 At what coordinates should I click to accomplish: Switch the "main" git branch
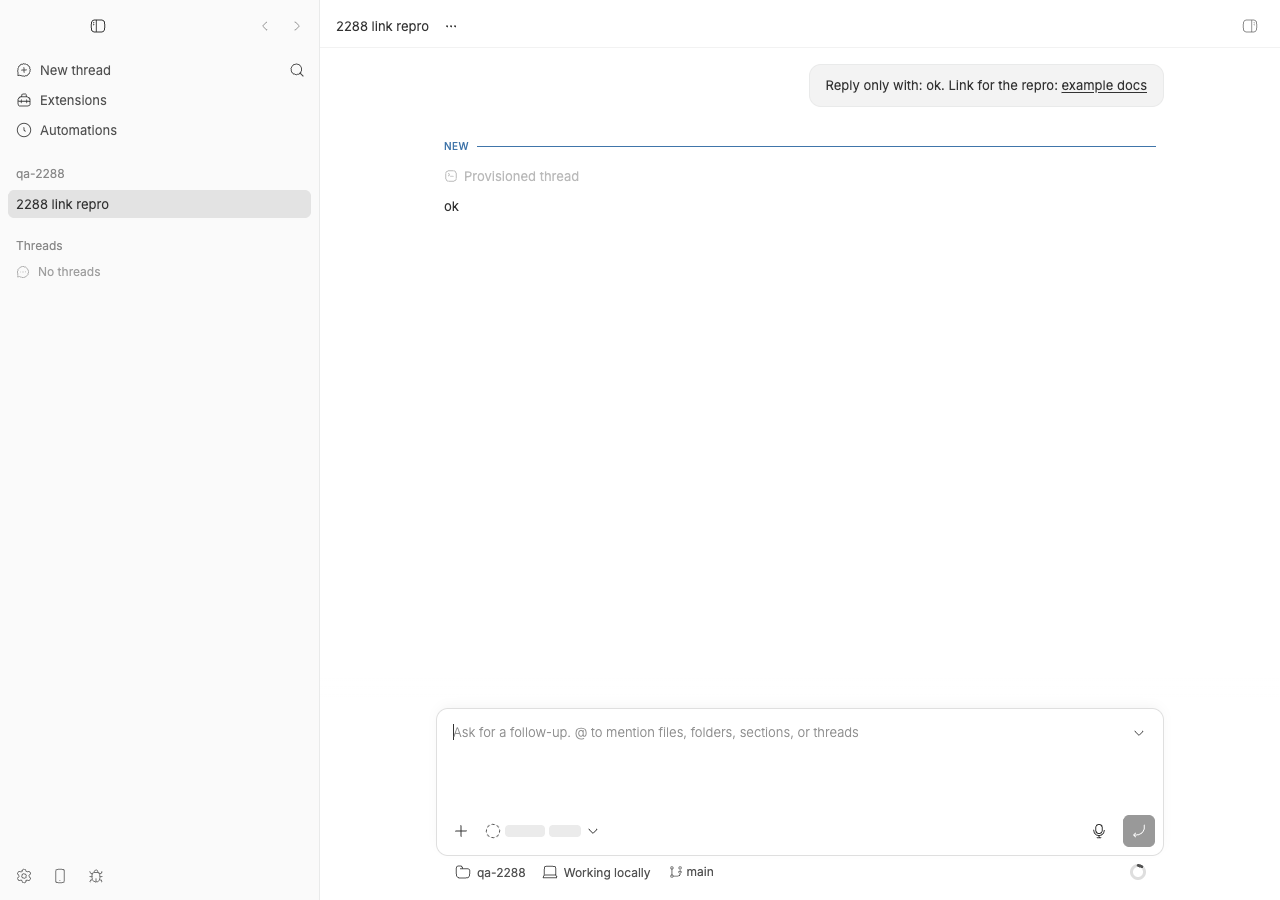[692, 873]
